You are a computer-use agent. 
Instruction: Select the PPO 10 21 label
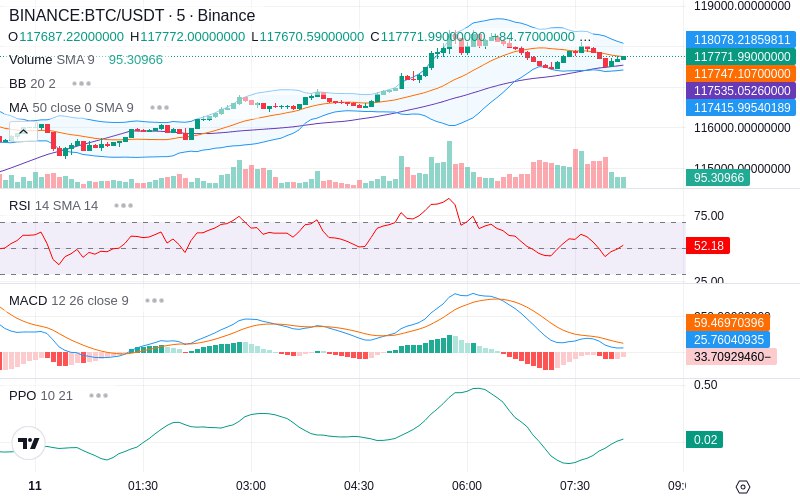pos(41,395)
